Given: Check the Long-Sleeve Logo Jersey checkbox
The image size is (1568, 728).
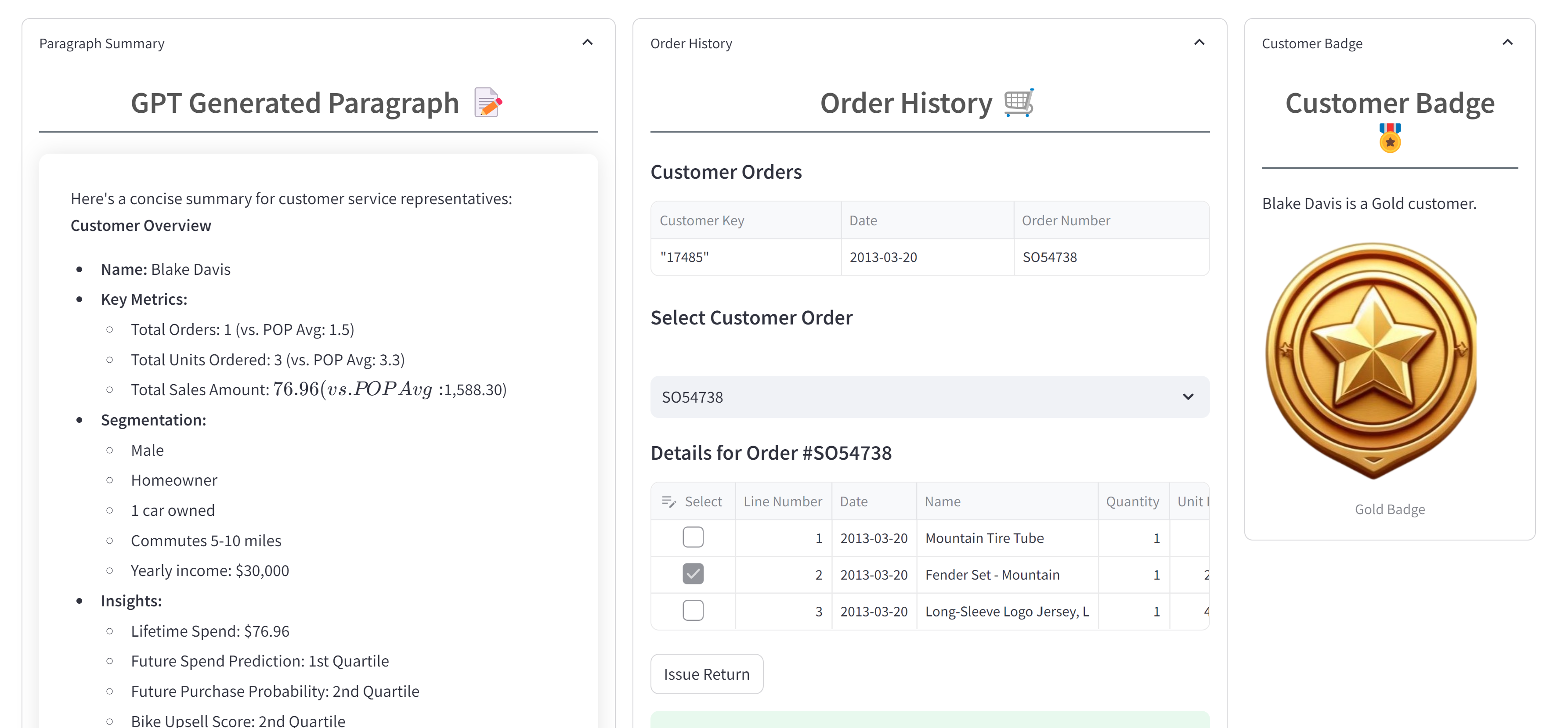Looking at the screenshot, I should [x=693, y=610].
